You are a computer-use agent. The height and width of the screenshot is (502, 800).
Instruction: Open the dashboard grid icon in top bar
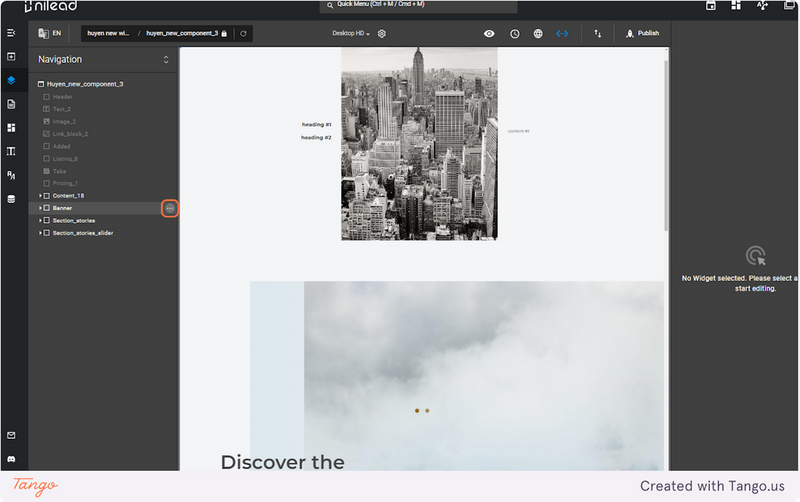coord(736,5)
